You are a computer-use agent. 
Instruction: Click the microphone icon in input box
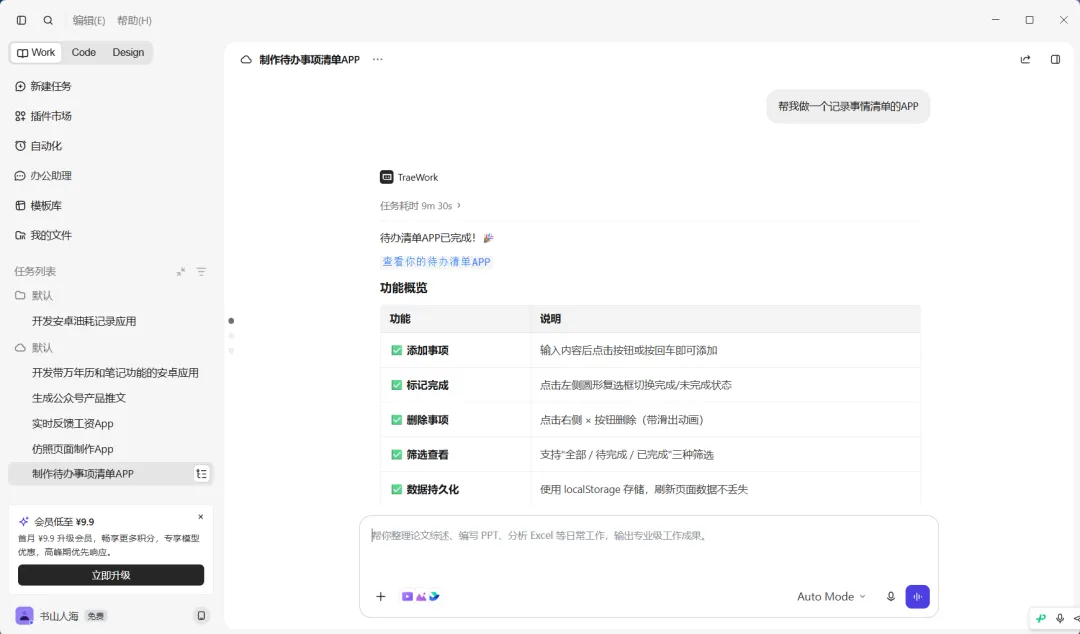click(x=891, y=597)
